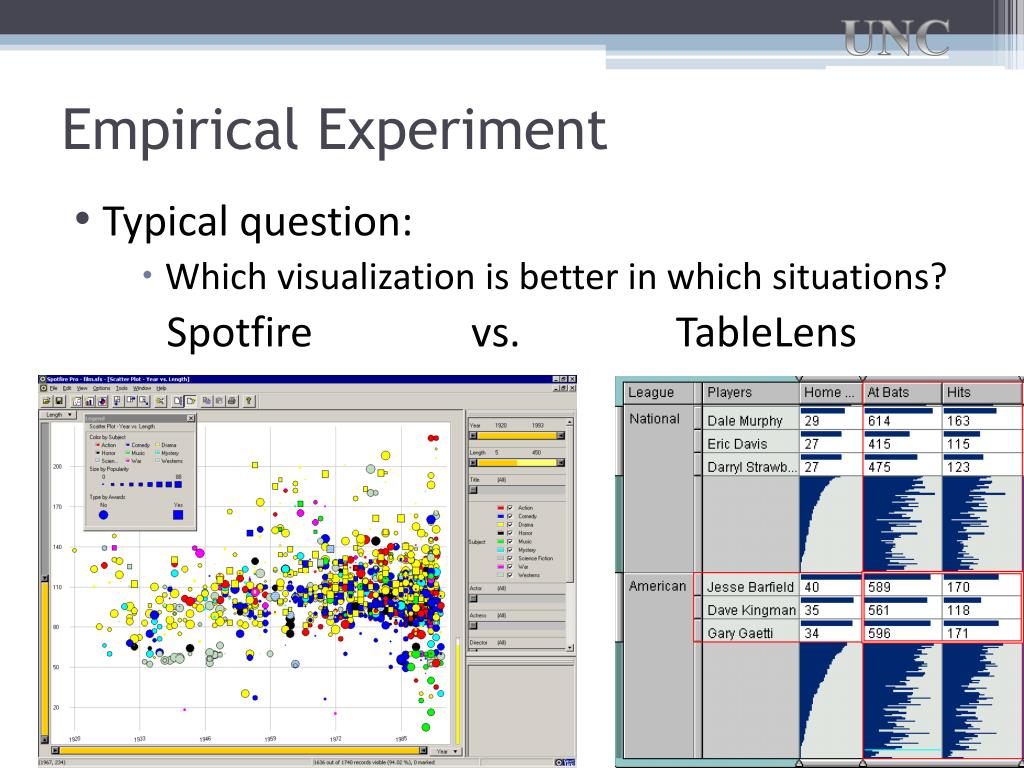The image size is (1024, 768).
Task: Click the question mark help icon
Action: 249,401
